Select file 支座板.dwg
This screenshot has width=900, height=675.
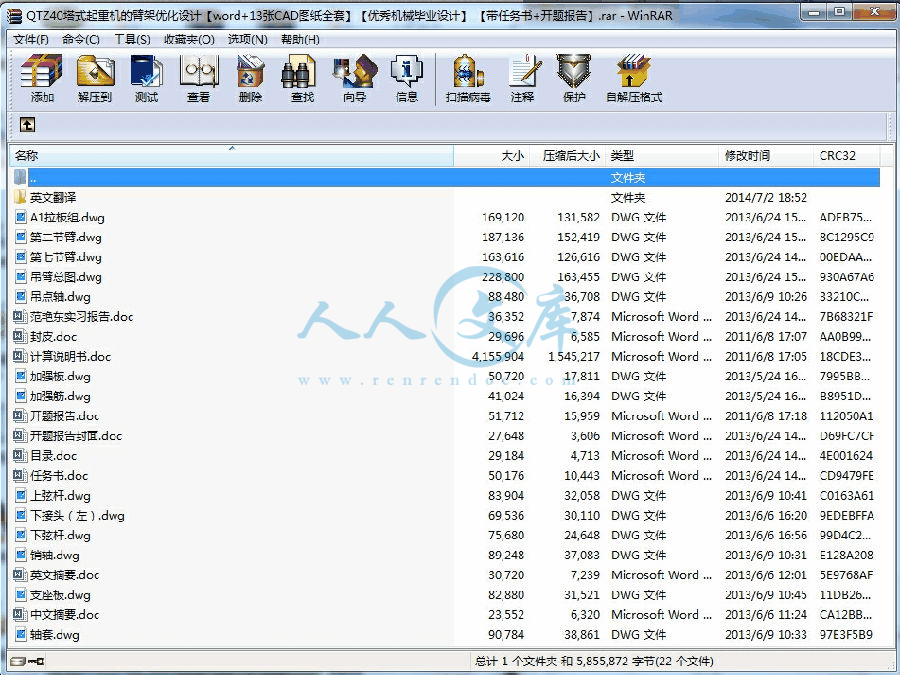pos(60,595)
